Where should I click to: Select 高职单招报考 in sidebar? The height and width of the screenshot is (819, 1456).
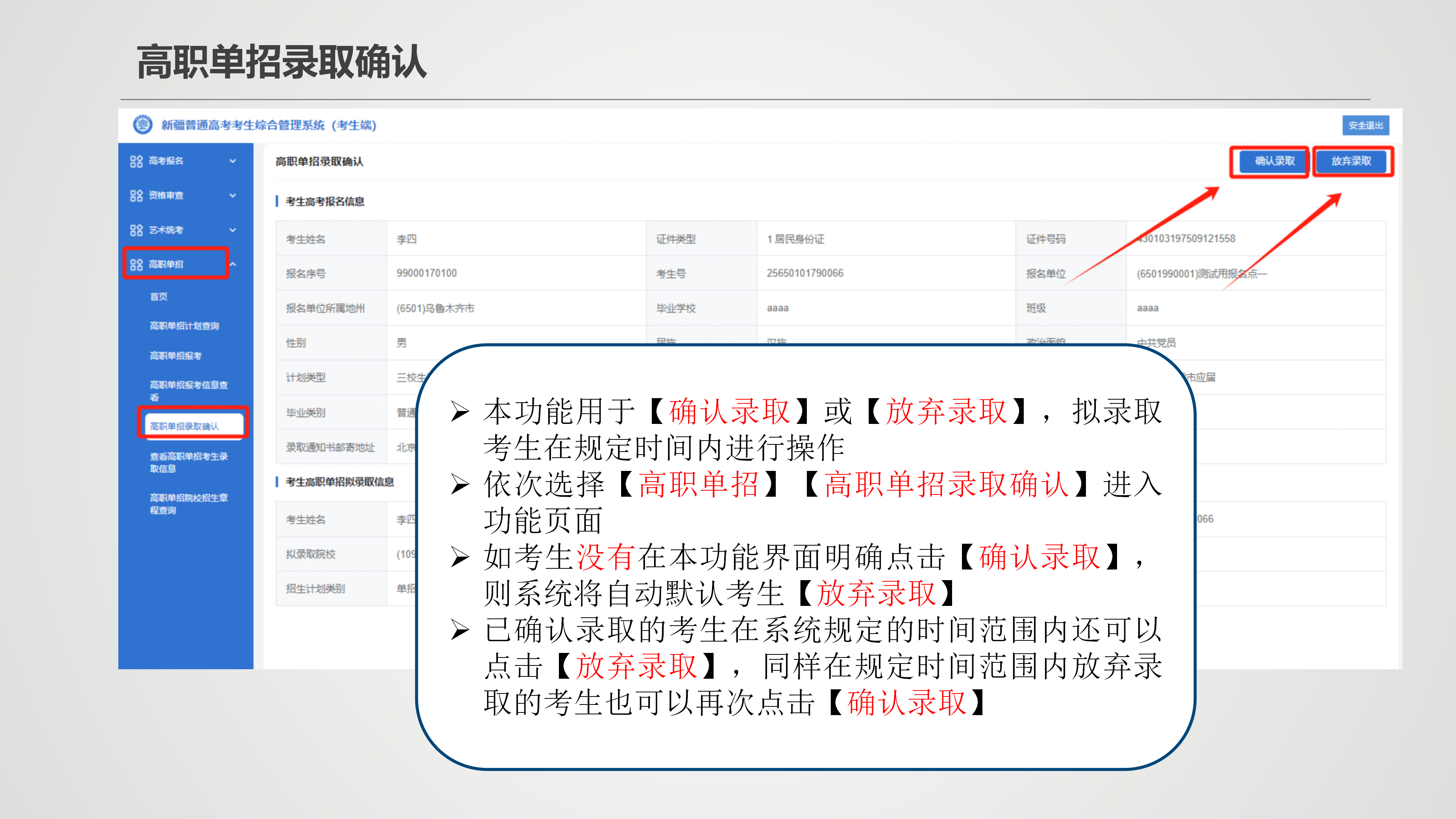pyautogui.click(x=176, y=356)
